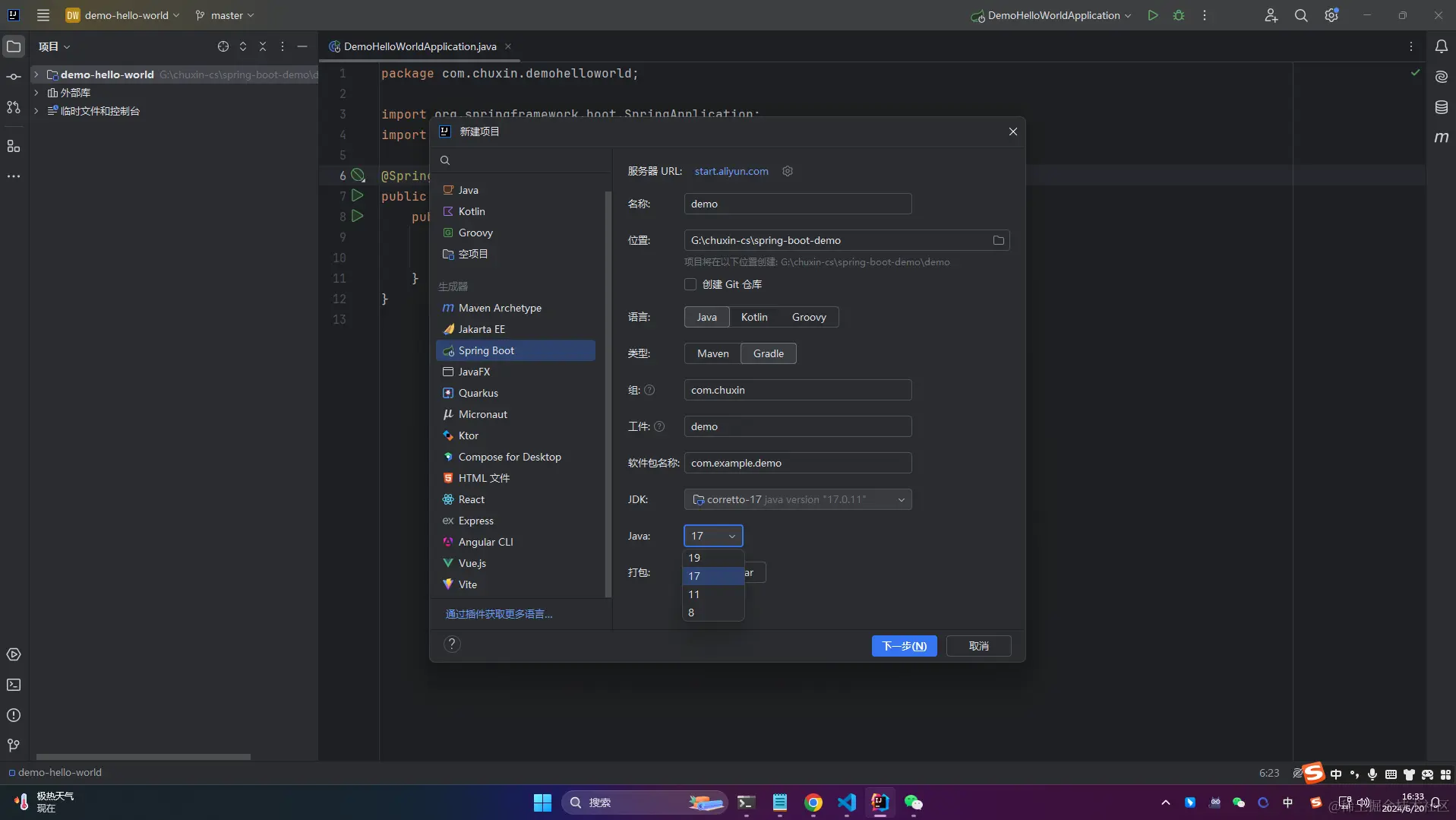The height and width of the screenshot is (820, 1456).
Task: Open the DemoHelloWorldApplication run configuration dropdown
Action: click(x=1051, y=15)
